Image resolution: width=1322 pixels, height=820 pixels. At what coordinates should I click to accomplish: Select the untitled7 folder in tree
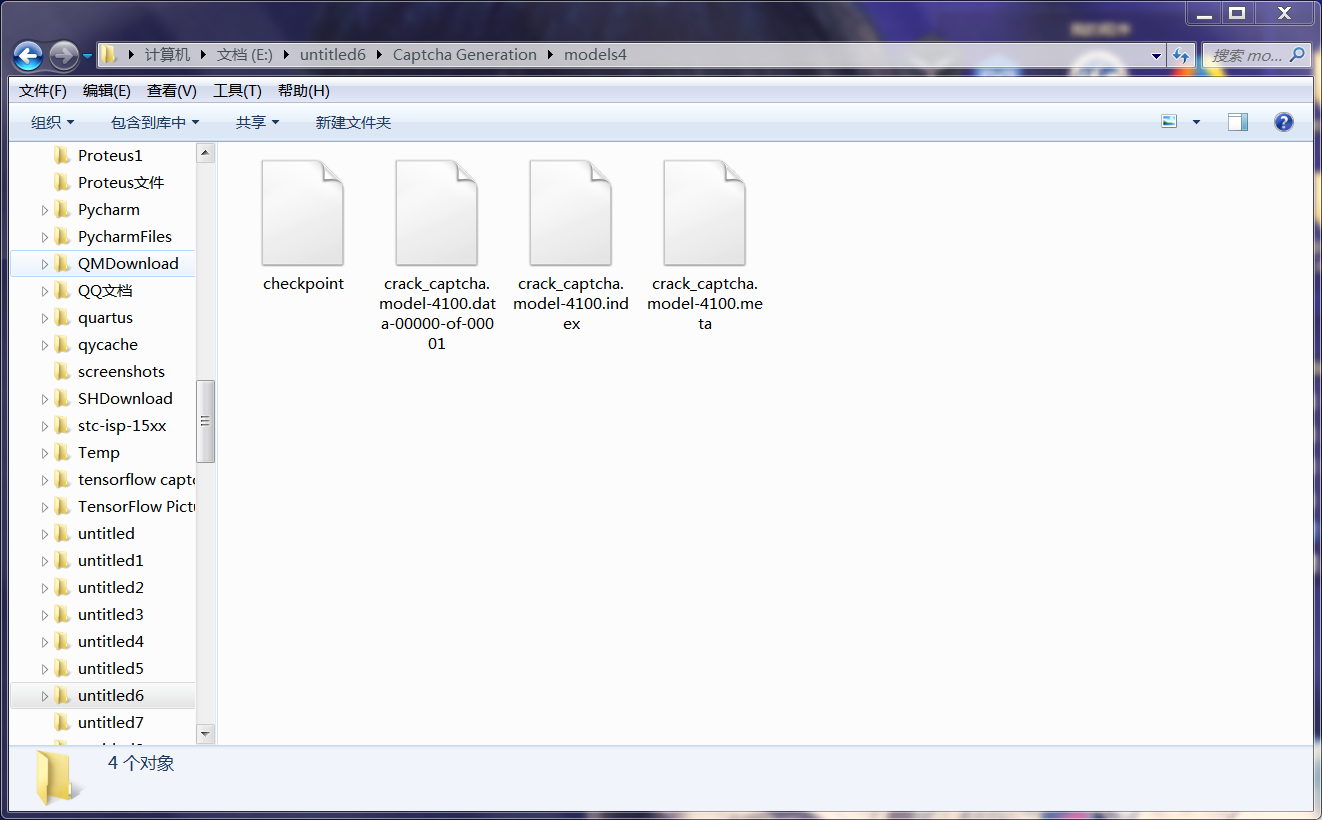click(111, 723)
